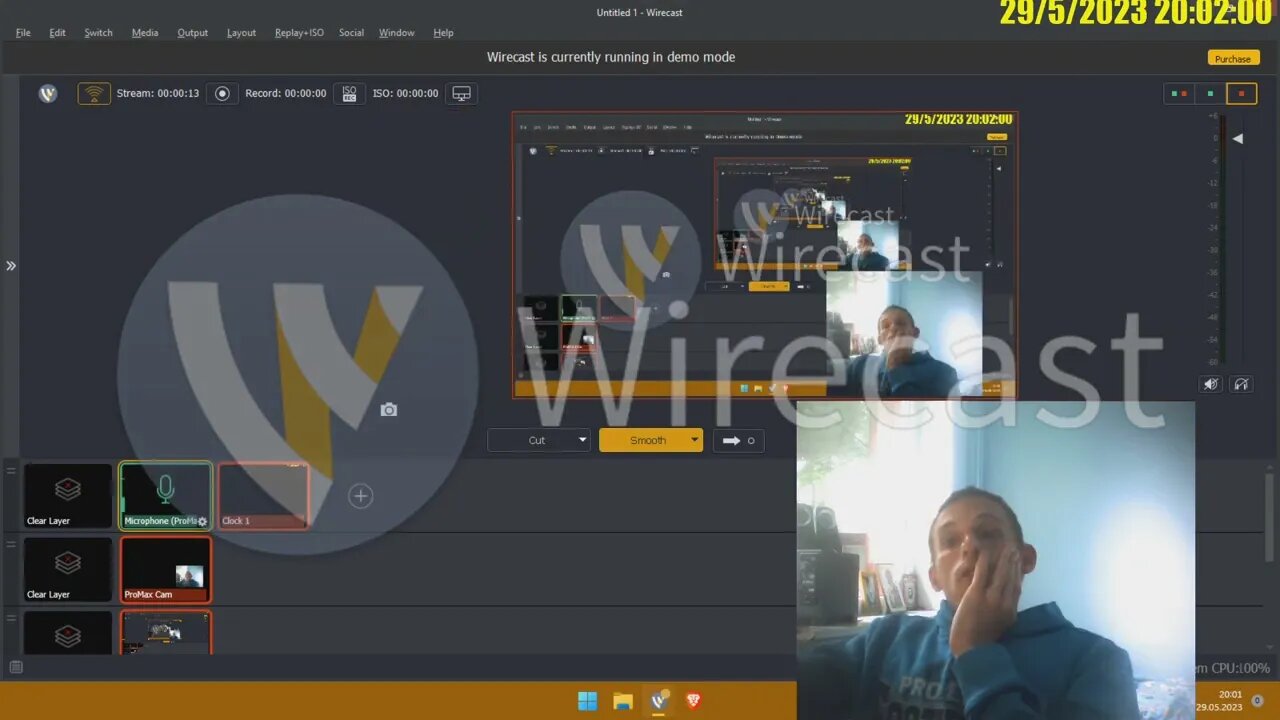Open the Switch menu

[x=98, y=32]
